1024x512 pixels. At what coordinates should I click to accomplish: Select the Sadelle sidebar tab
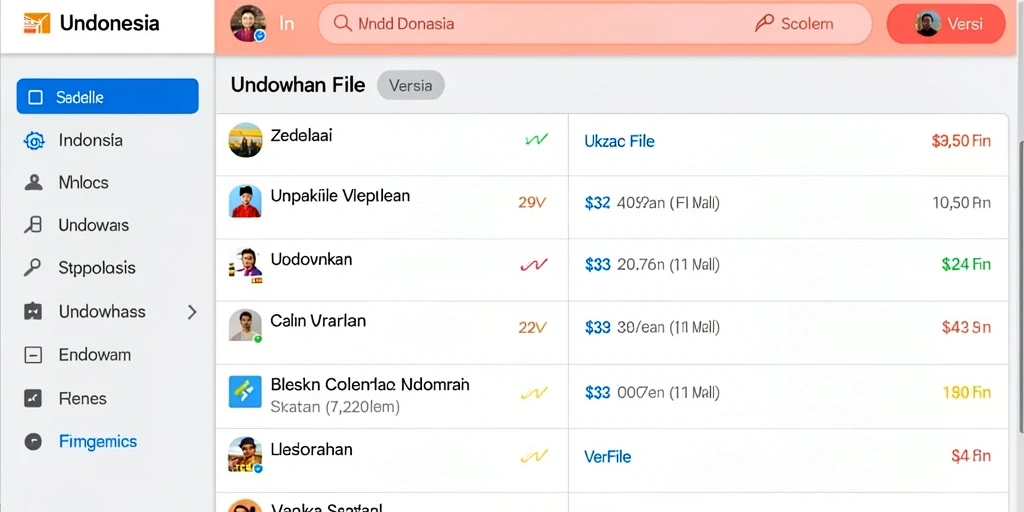108,97
